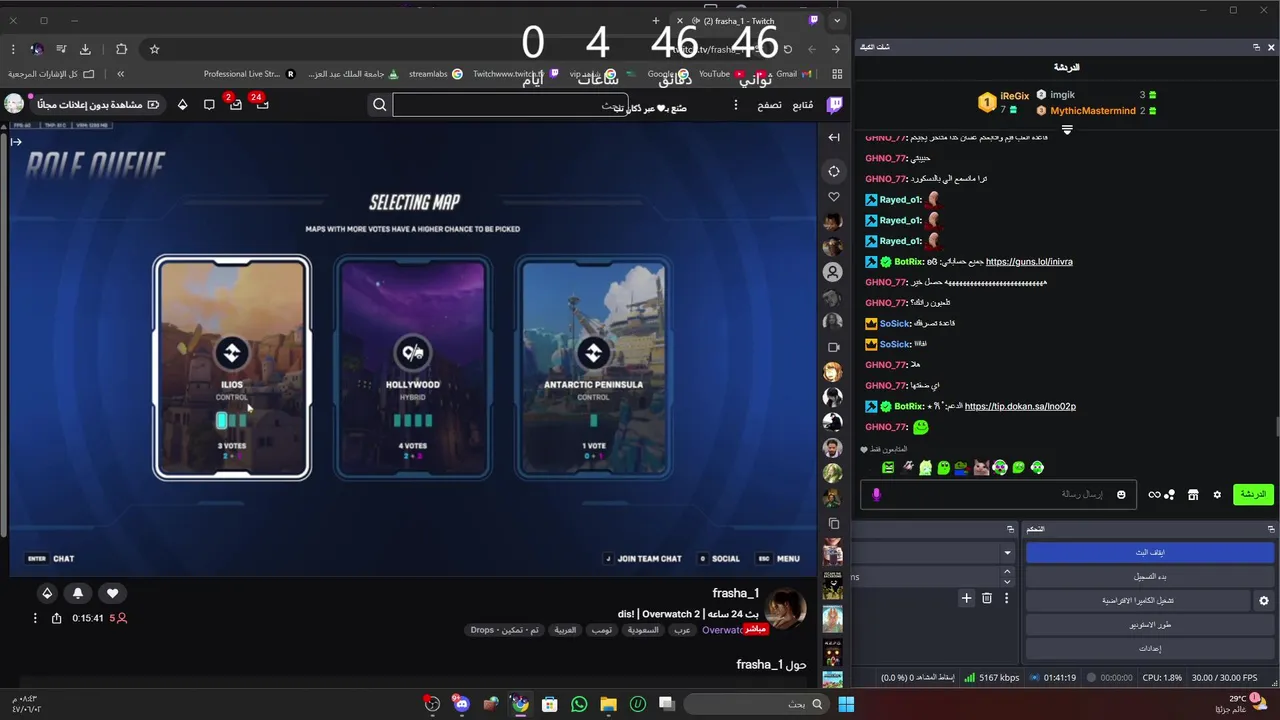Click the Drops enabled tag
Screen dimensions: 1280x720
tap(505, 630)
